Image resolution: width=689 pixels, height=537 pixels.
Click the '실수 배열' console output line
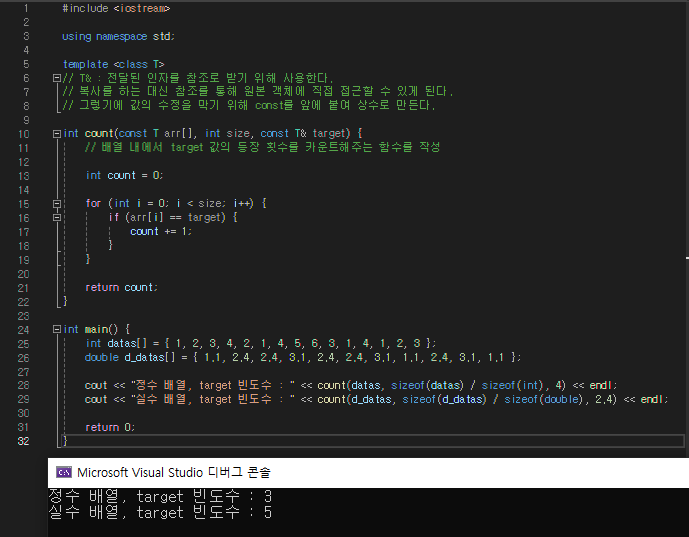[160, 512]
